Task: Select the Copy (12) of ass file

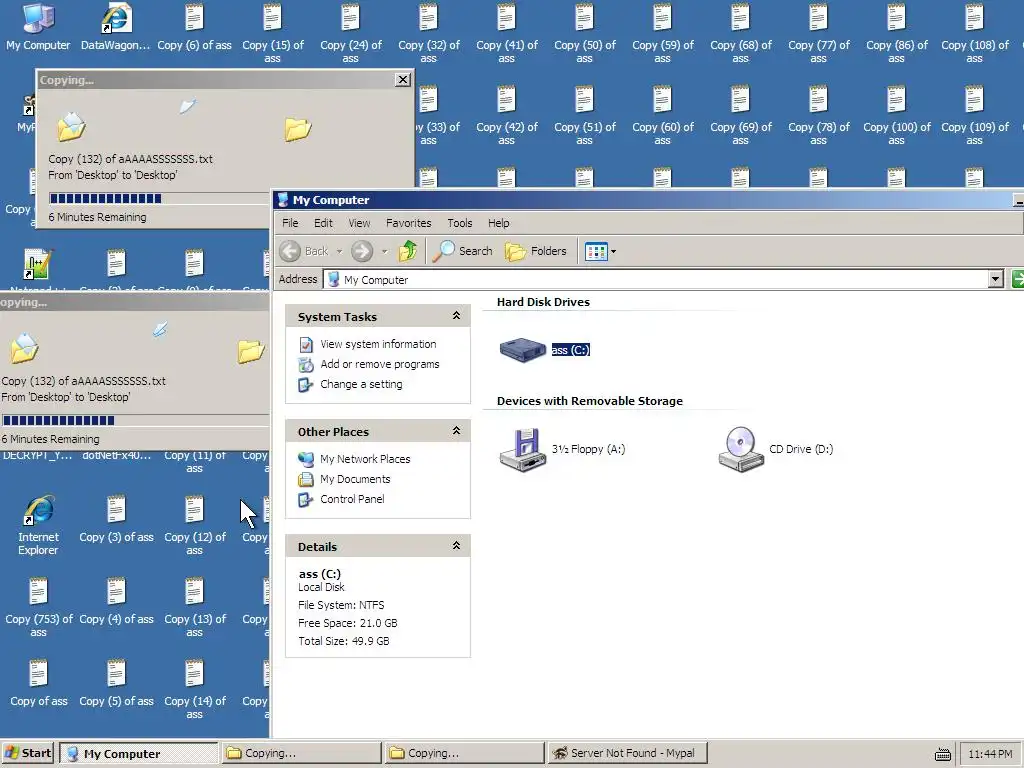Action: tap(195, 525)
